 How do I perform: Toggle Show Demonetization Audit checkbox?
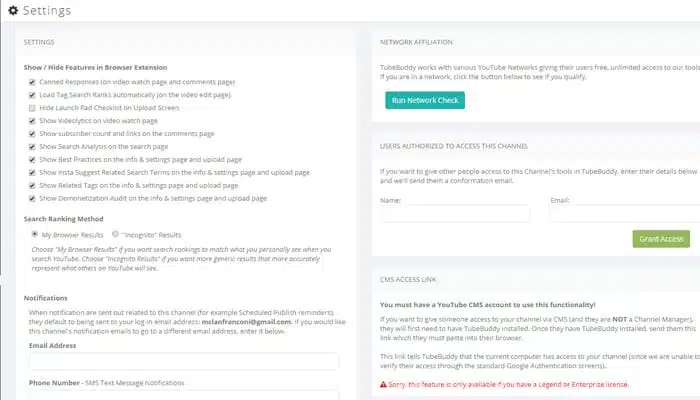[x=32, y=199]
